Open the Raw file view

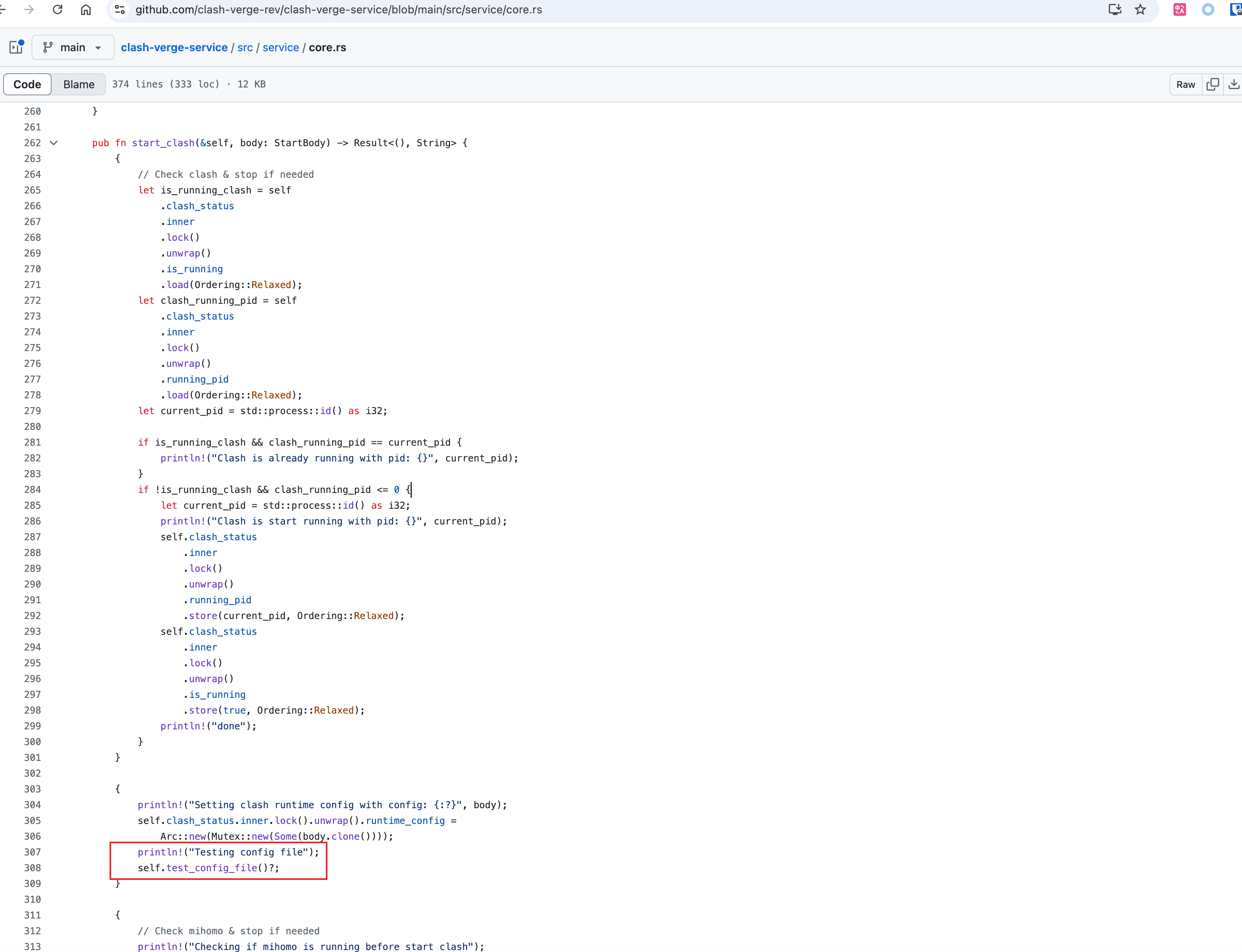pyautogui.click(x=1185, y=84)
